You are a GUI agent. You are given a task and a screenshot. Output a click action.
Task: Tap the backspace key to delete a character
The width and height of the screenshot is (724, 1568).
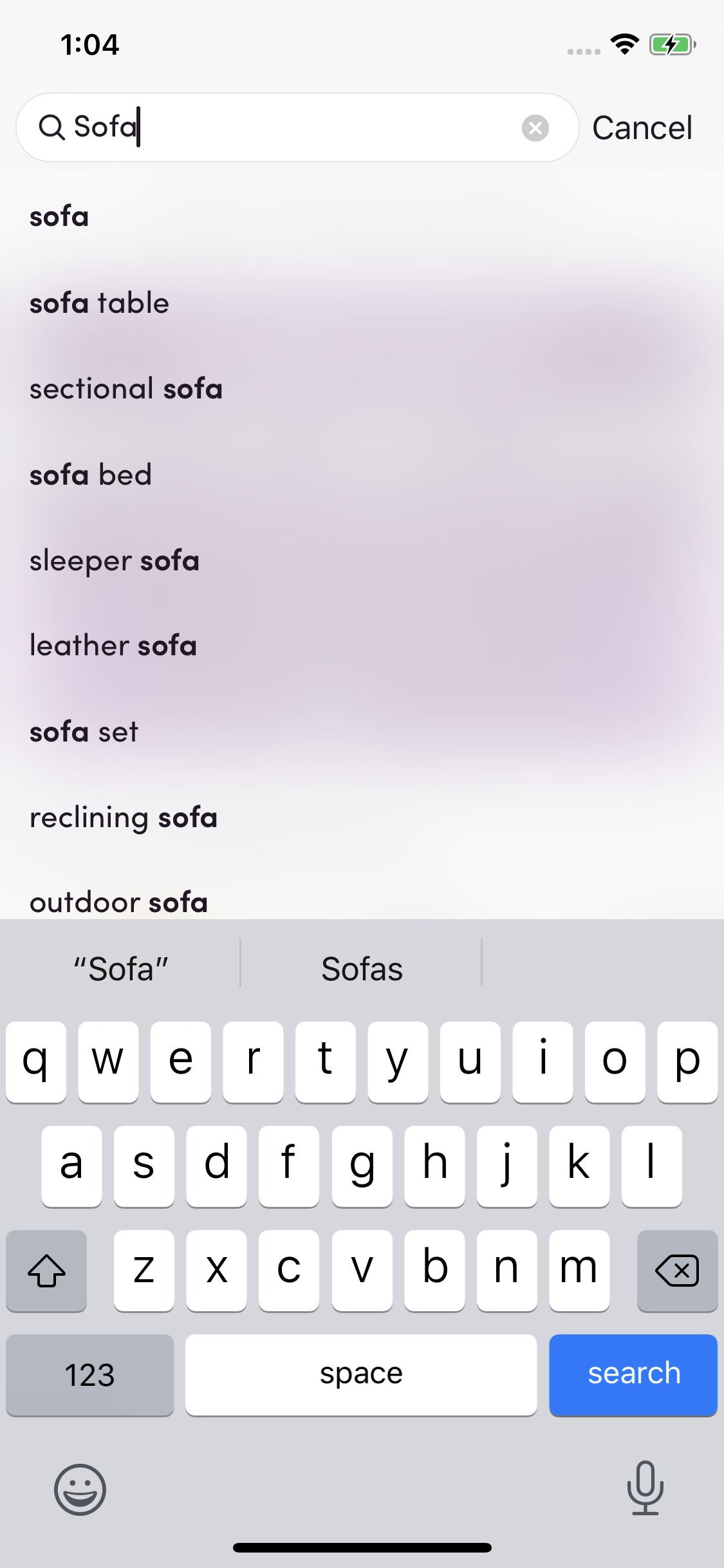point(677,1271)
